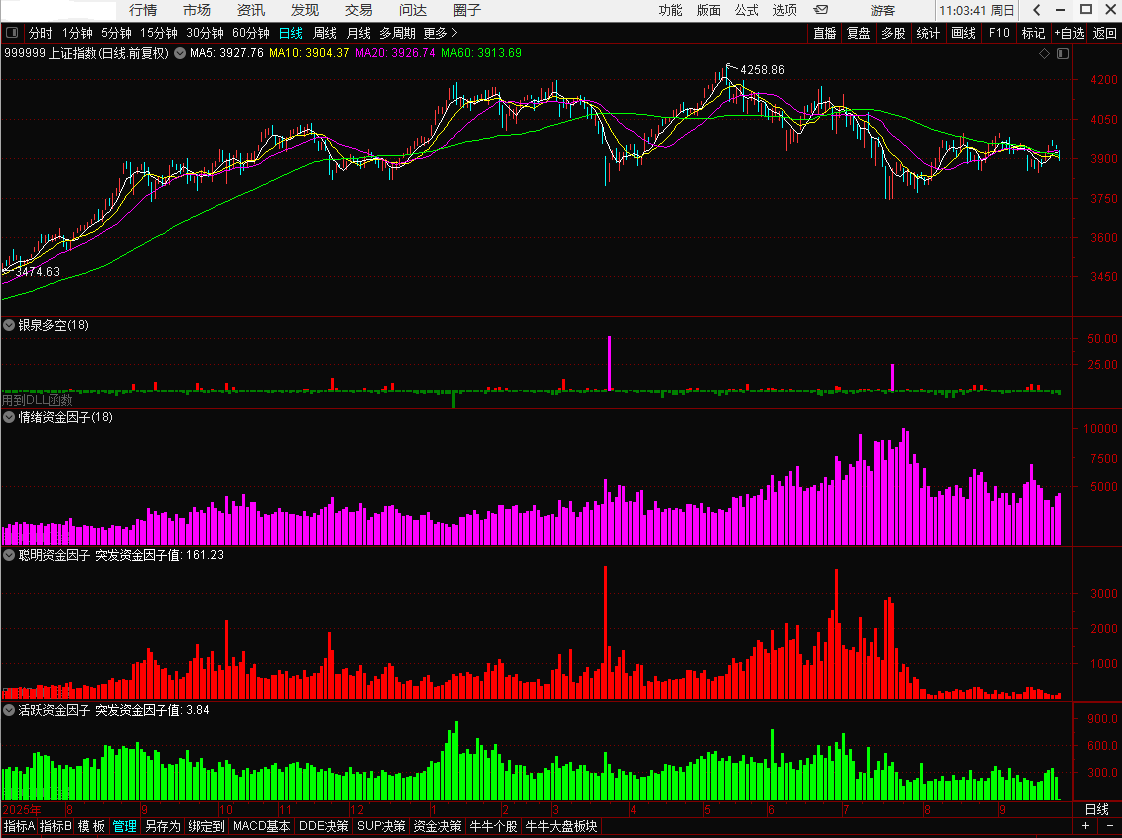
Task: Click the diamond icon above the price axis
Action: pos(1045,54)
